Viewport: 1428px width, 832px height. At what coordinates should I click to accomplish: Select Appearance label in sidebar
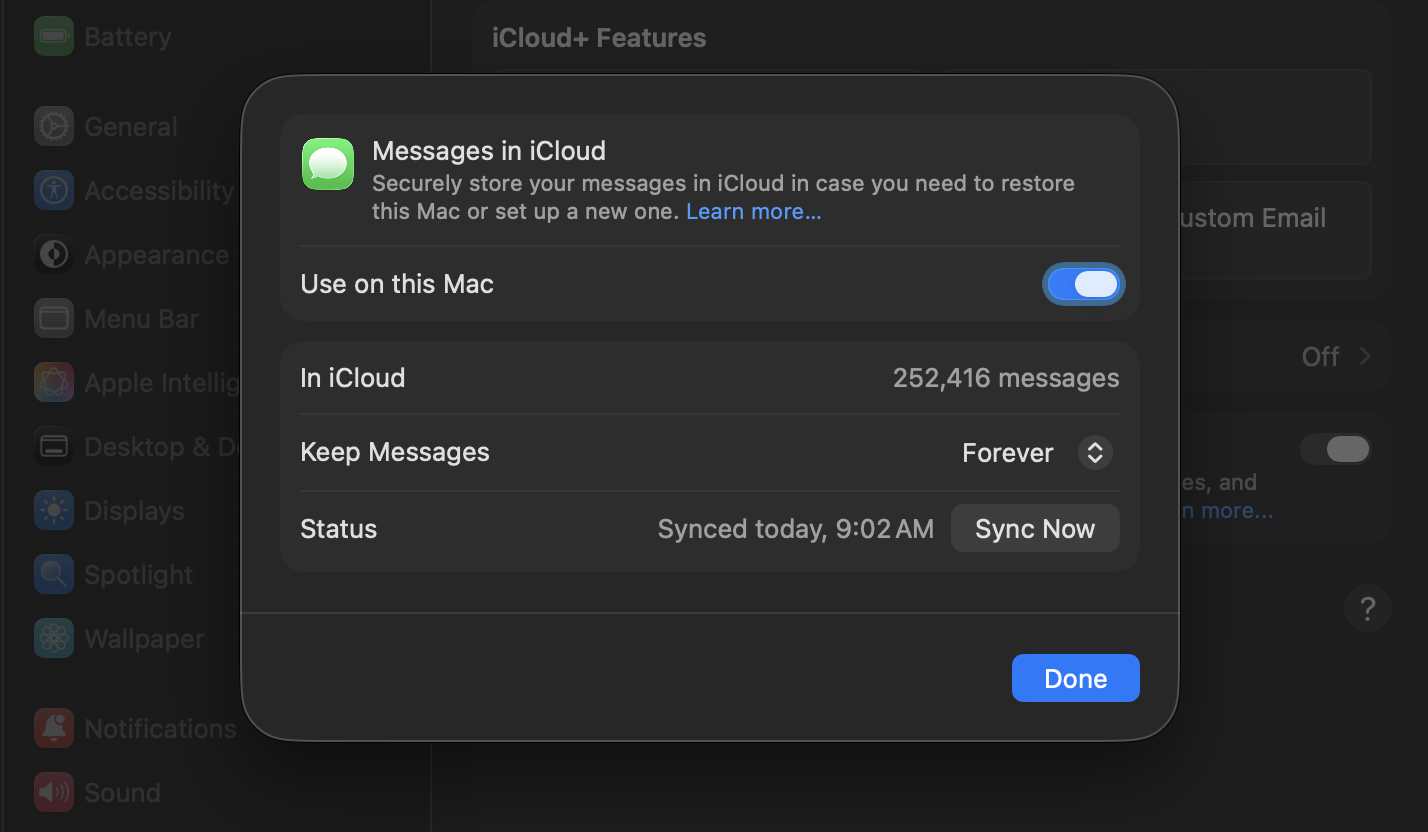tap(157, 255)
